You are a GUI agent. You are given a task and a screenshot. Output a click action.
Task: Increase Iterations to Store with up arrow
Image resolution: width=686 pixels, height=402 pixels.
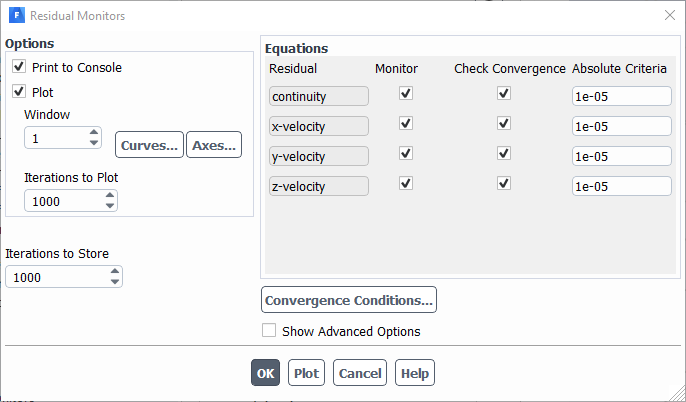click(x=115, y=271)
